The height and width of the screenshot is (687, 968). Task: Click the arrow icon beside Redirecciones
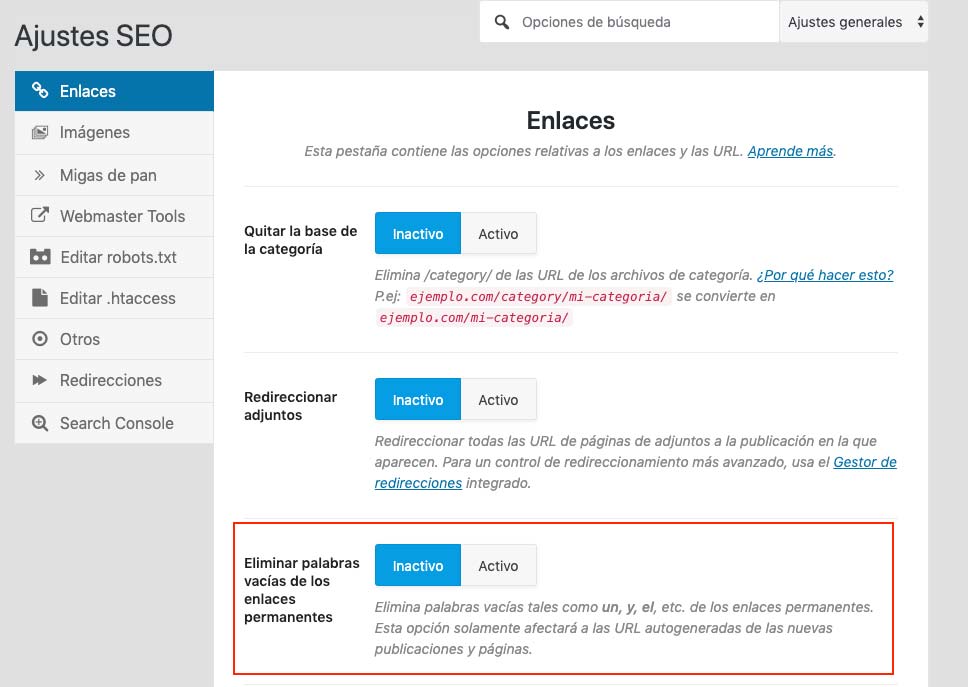pos(40,380)
